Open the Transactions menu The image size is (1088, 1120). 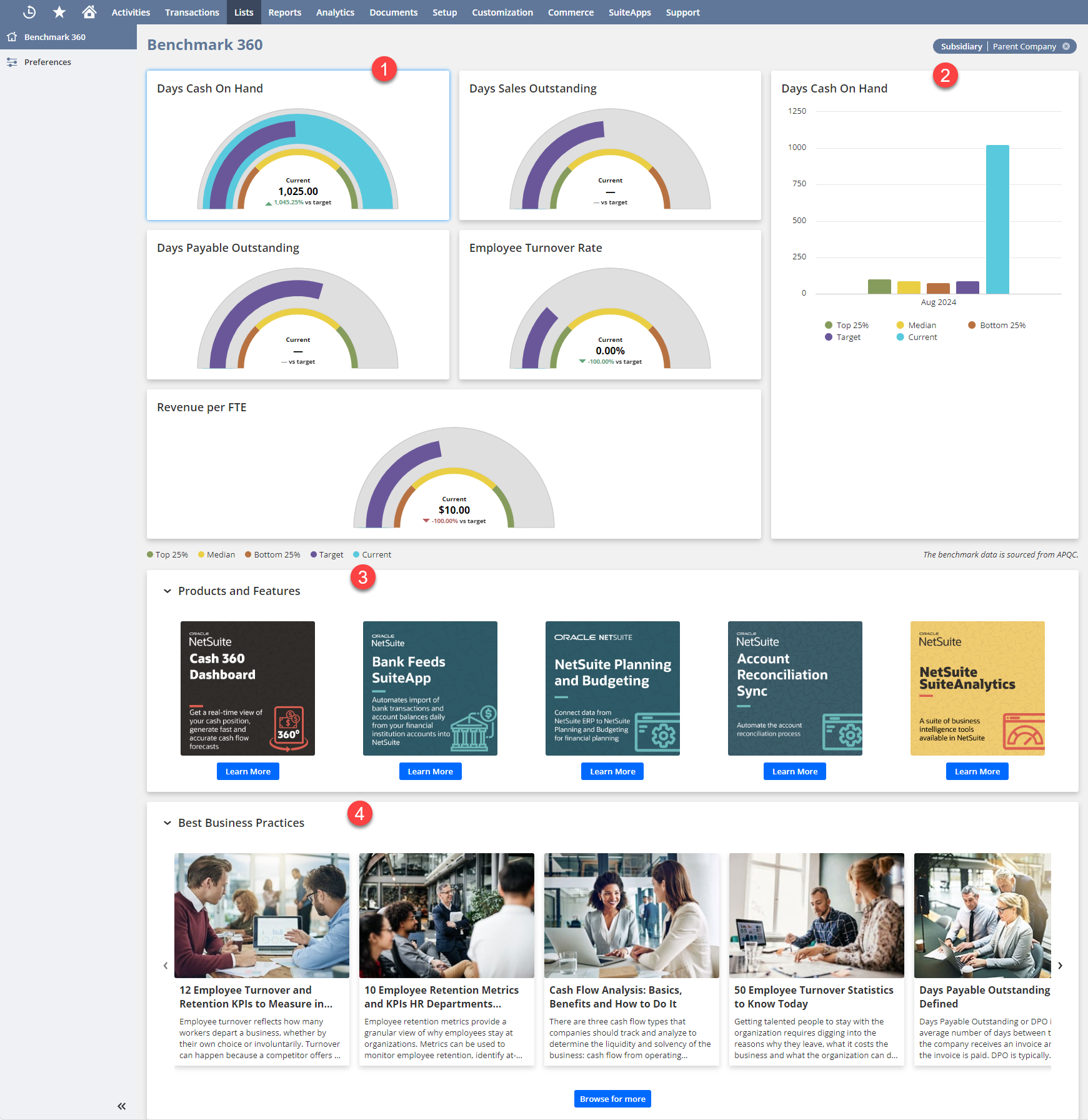192,12
